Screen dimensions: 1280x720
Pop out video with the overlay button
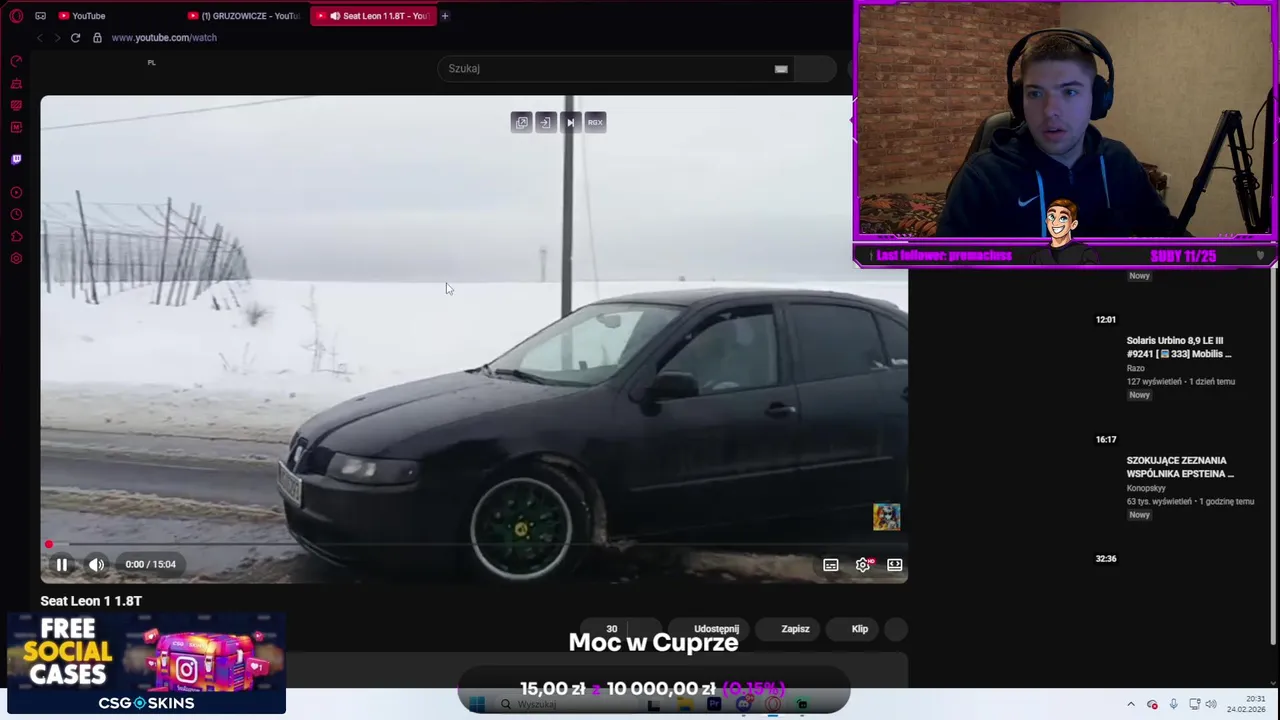(521, 122)
